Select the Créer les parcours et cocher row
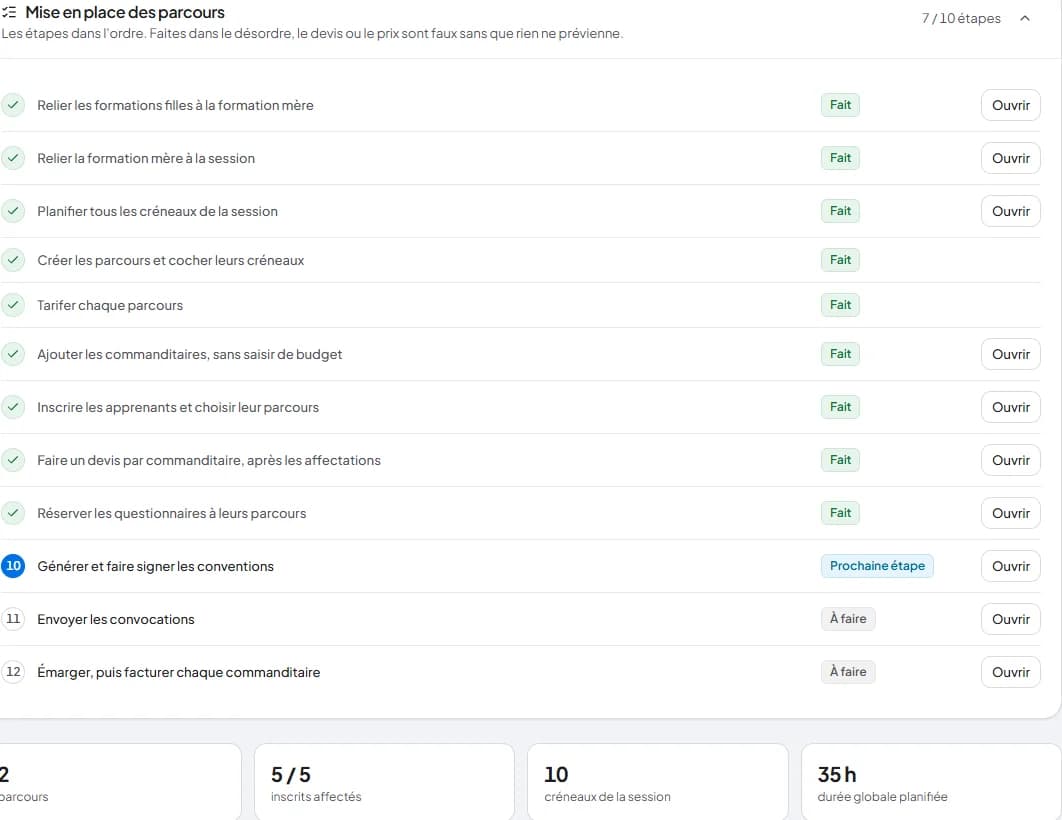The image size is (1062, 820). click(x=520, y=260)
